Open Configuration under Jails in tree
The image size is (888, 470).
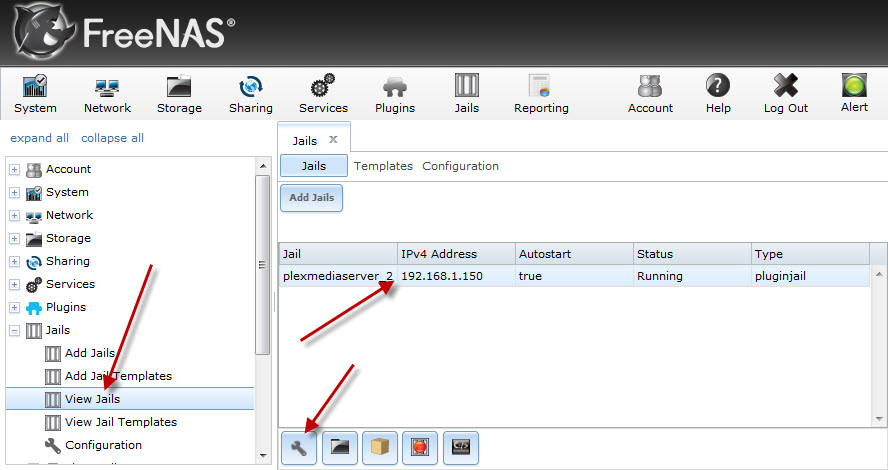coord(103,445)
